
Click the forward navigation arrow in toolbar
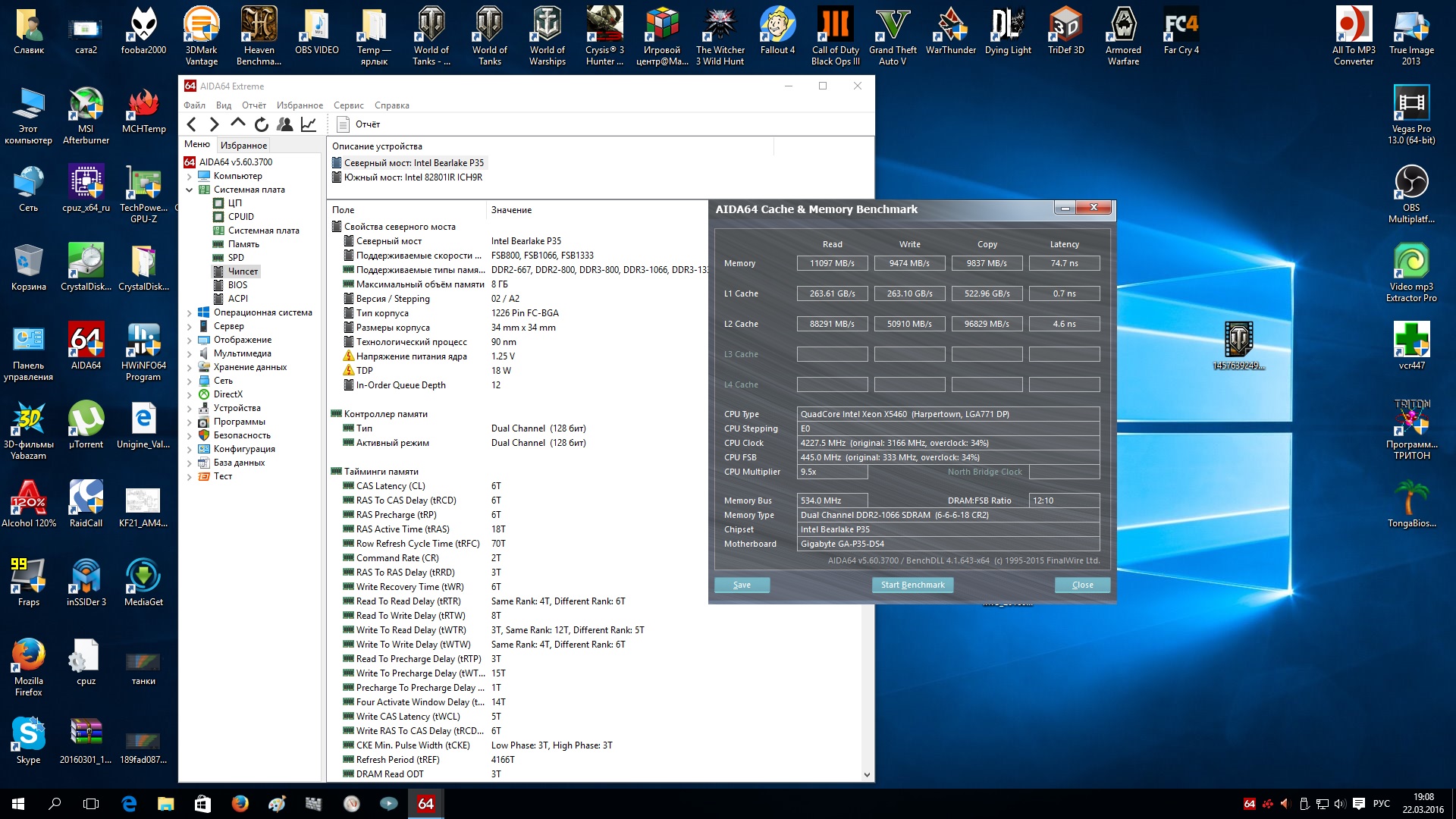click(215, 124)
